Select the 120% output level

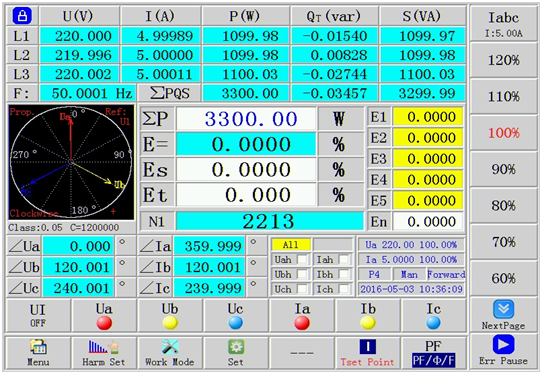pos(503,60)
